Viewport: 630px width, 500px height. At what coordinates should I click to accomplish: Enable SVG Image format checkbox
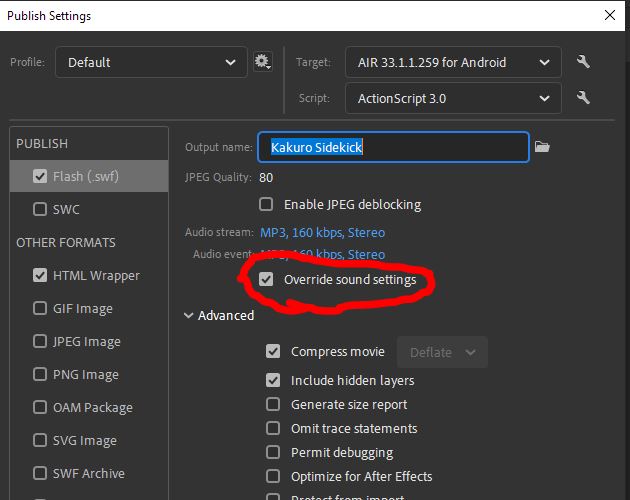[x=40, y=440]
